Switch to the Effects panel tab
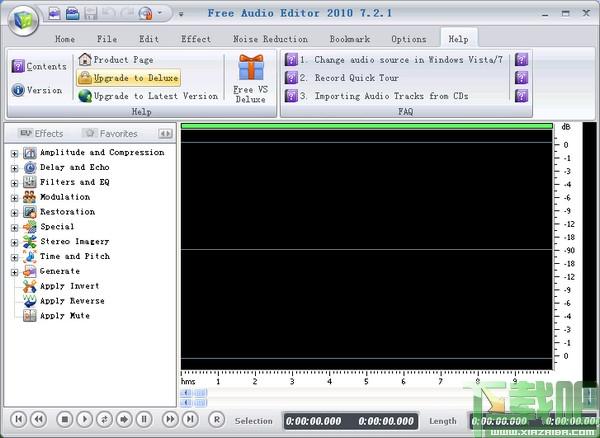The height and width of the screenshot is (438, 600). click(x=41, y=134)
